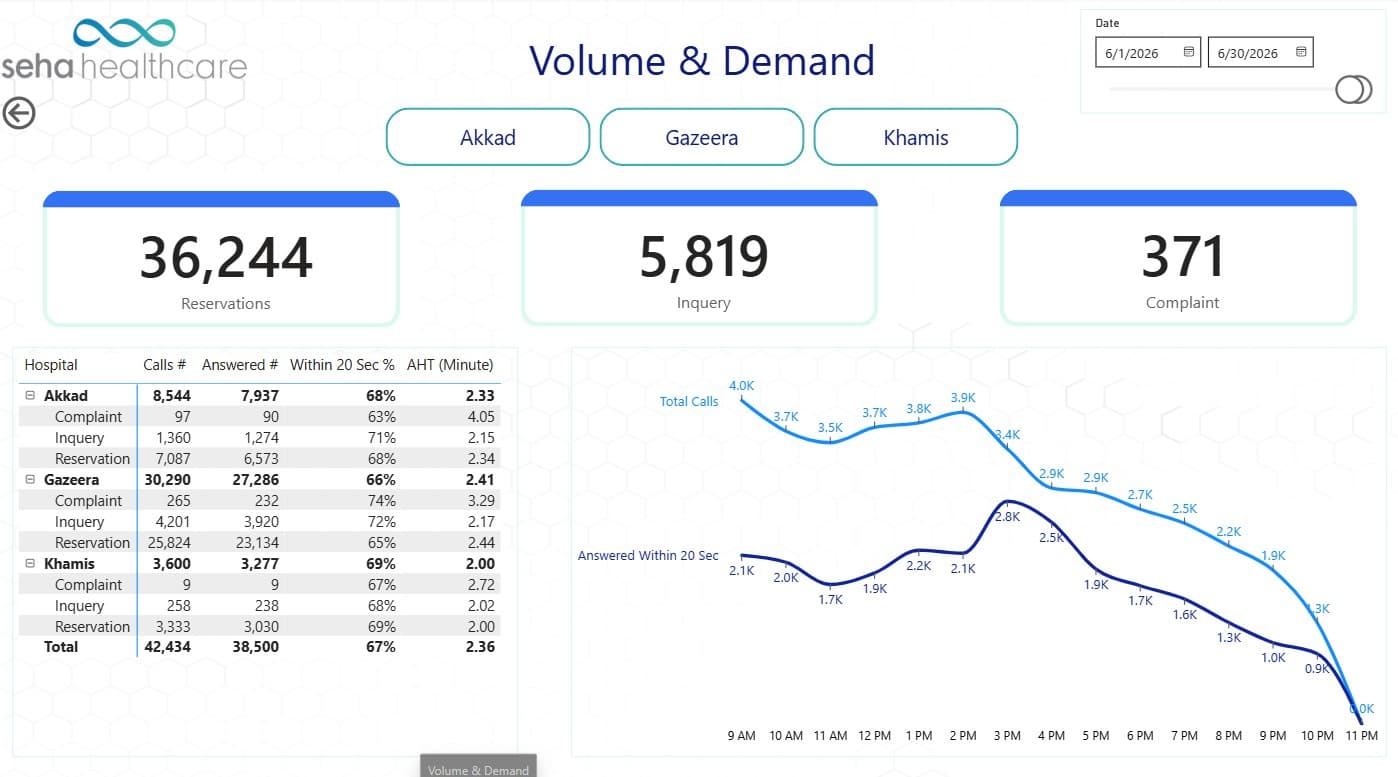This screenshot has width=1398, height=777.
Task: Select total answered value 38,500
Action: pyautogui.click(x=255, y=647)
